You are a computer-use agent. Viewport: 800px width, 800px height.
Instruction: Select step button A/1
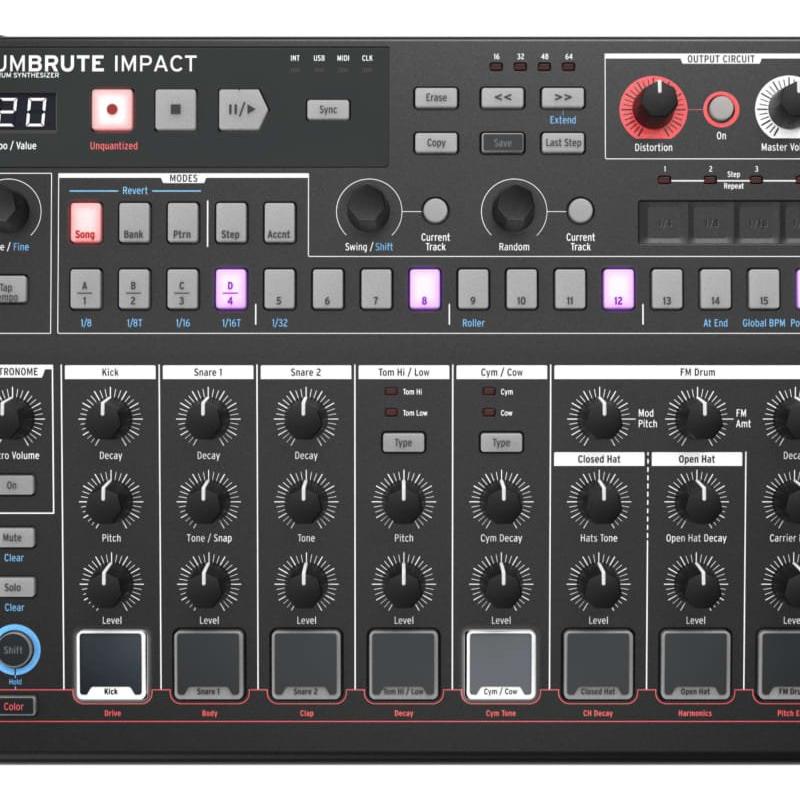tap(85, 289)
